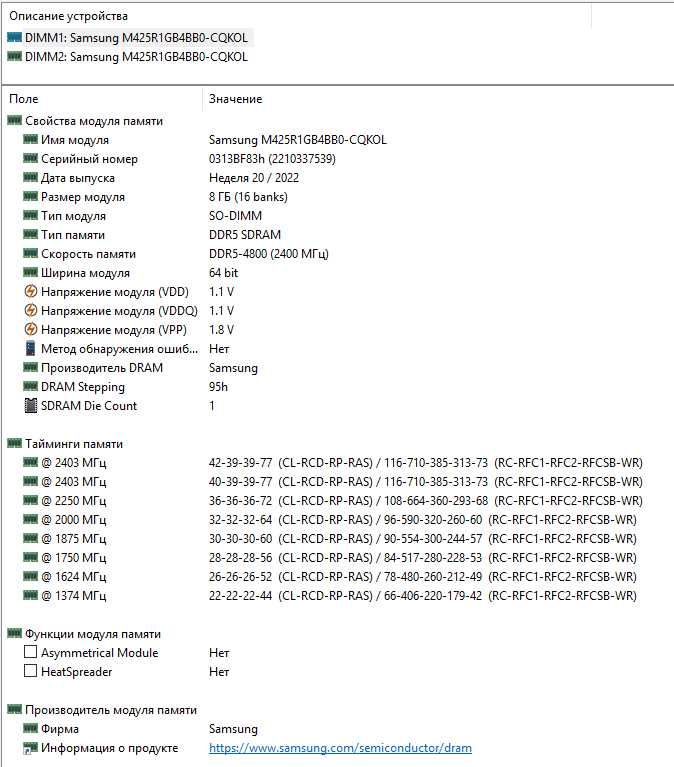The width and height of the screenshot is (674, 767).
Task: Click voltage icon for Напряжение модуля (VDDQ)
Action: (30, 310)
